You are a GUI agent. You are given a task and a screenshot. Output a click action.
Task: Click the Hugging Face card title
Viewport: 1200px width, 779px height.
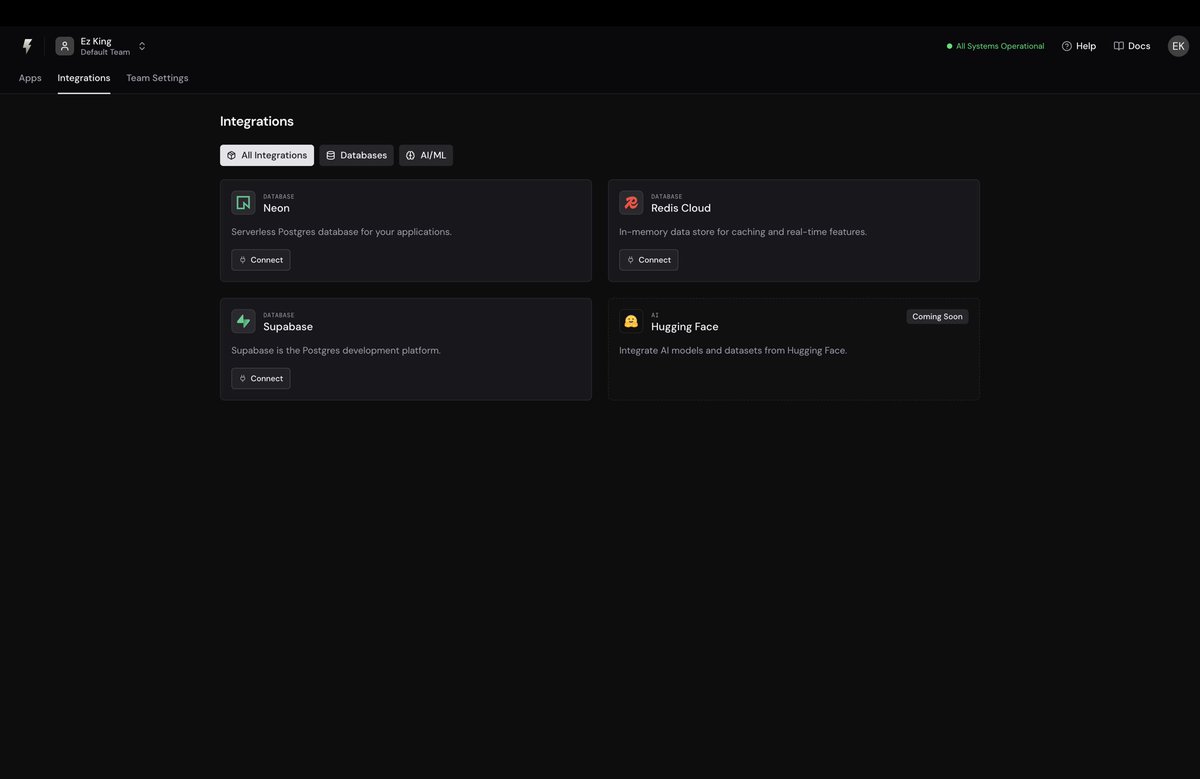point(685,327)
